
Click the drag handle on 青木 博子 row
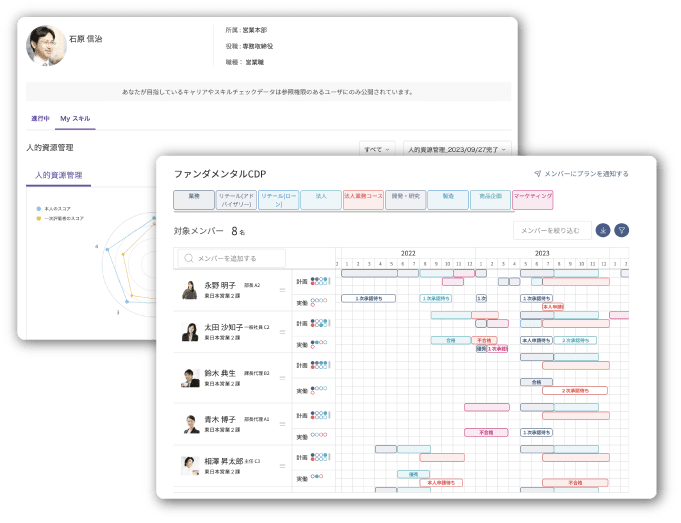(x=282, y=424)
